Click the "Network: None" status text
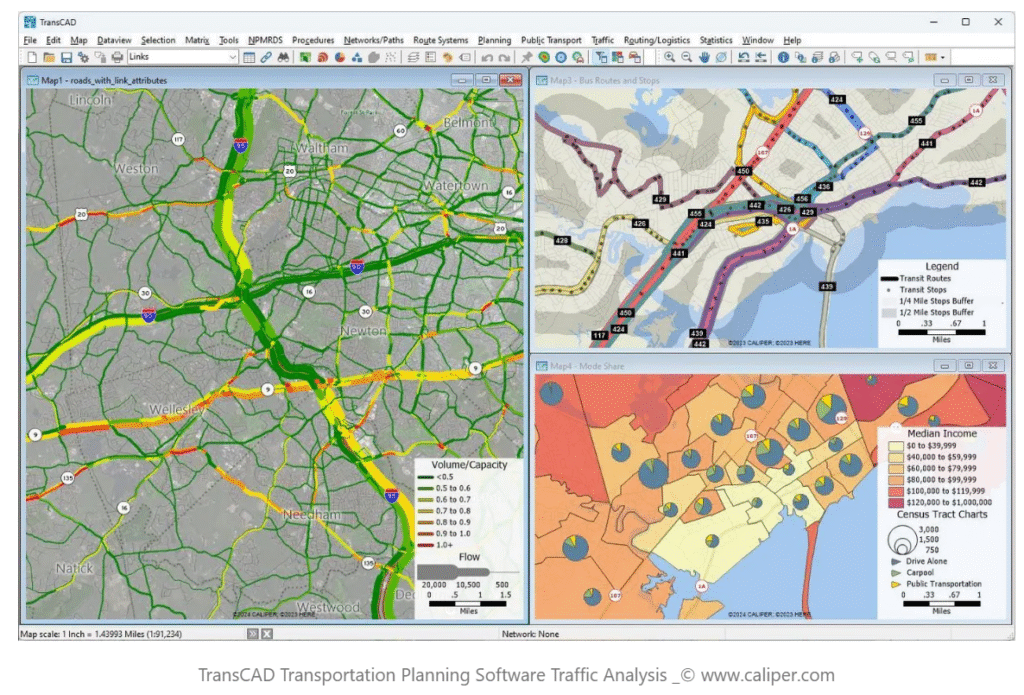The width and height of the screenshot is (1024, 695). point(530,634)
